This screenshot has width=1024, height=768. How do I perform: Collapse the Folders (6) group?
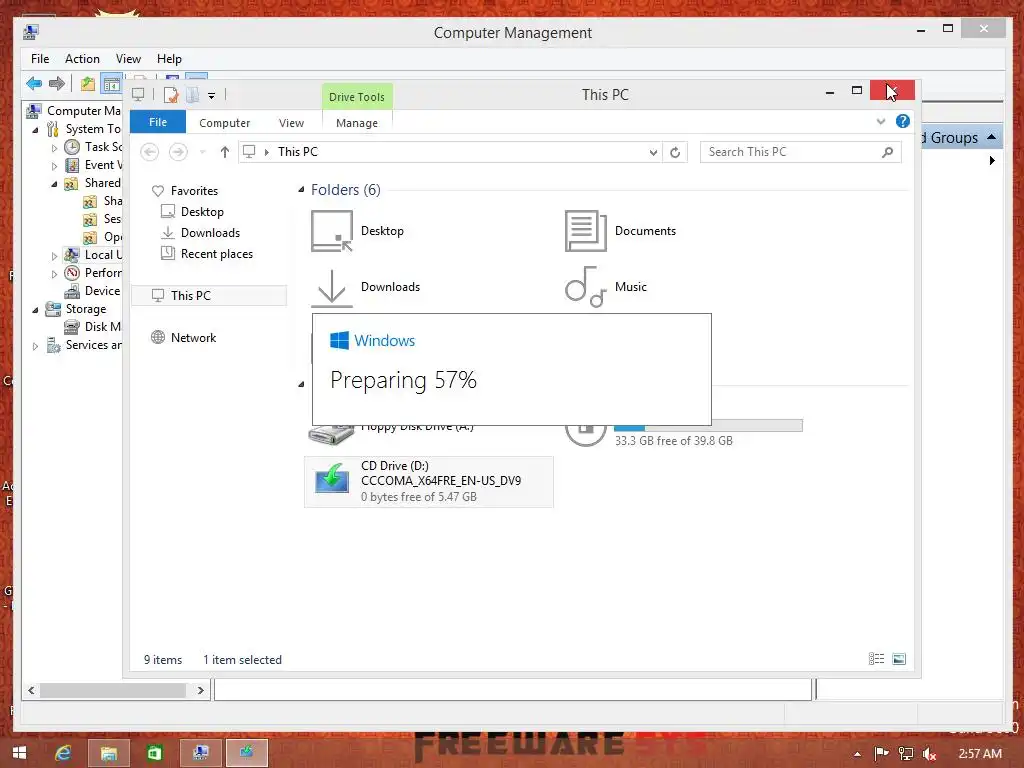coord(301,190)
